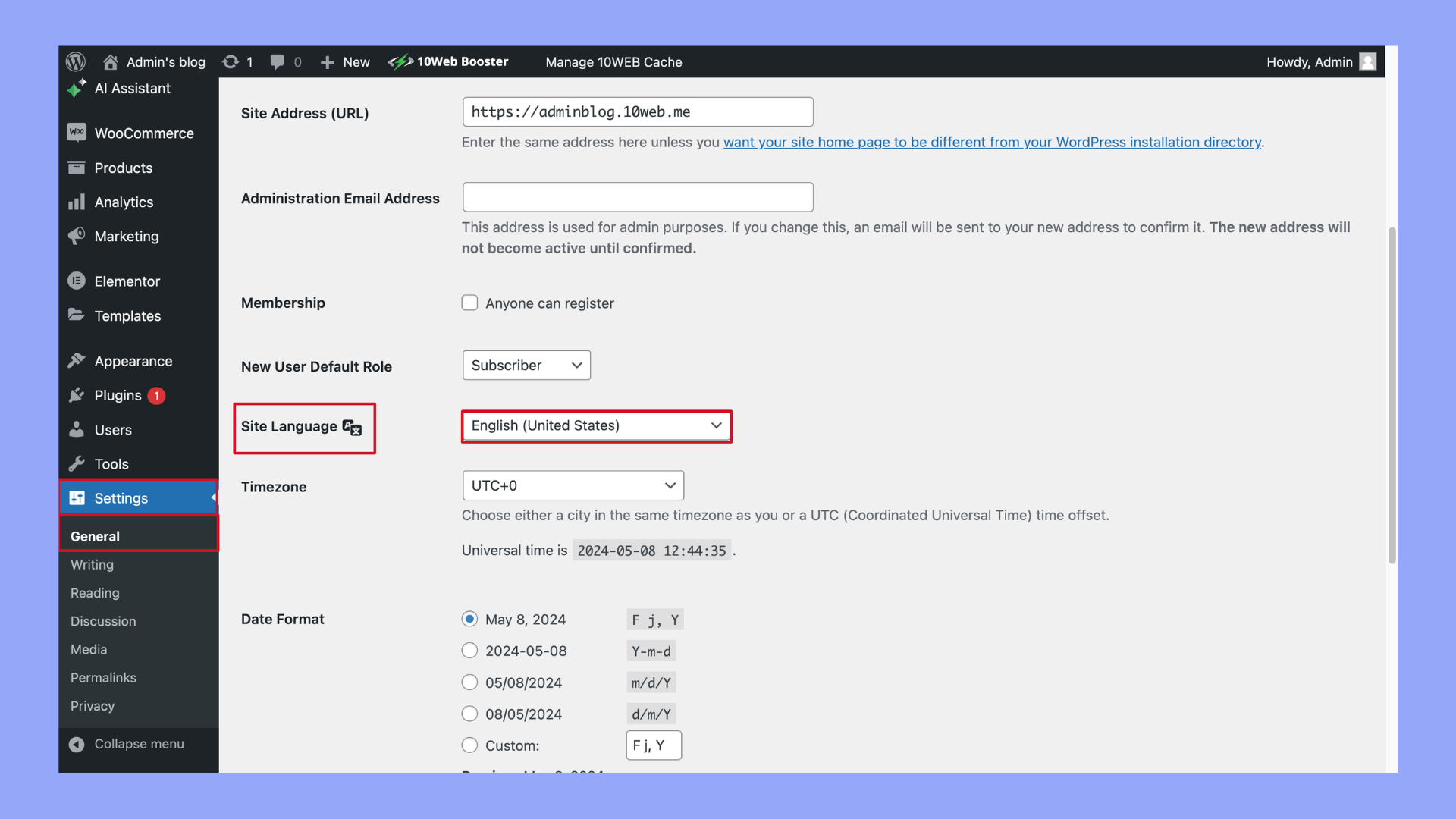Click the Collapse menu arrow icon

[77, 744]
